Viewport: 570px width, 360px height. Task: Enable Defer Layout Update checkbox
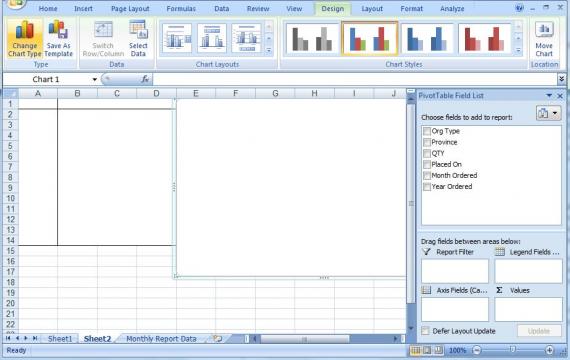point(425,331)
